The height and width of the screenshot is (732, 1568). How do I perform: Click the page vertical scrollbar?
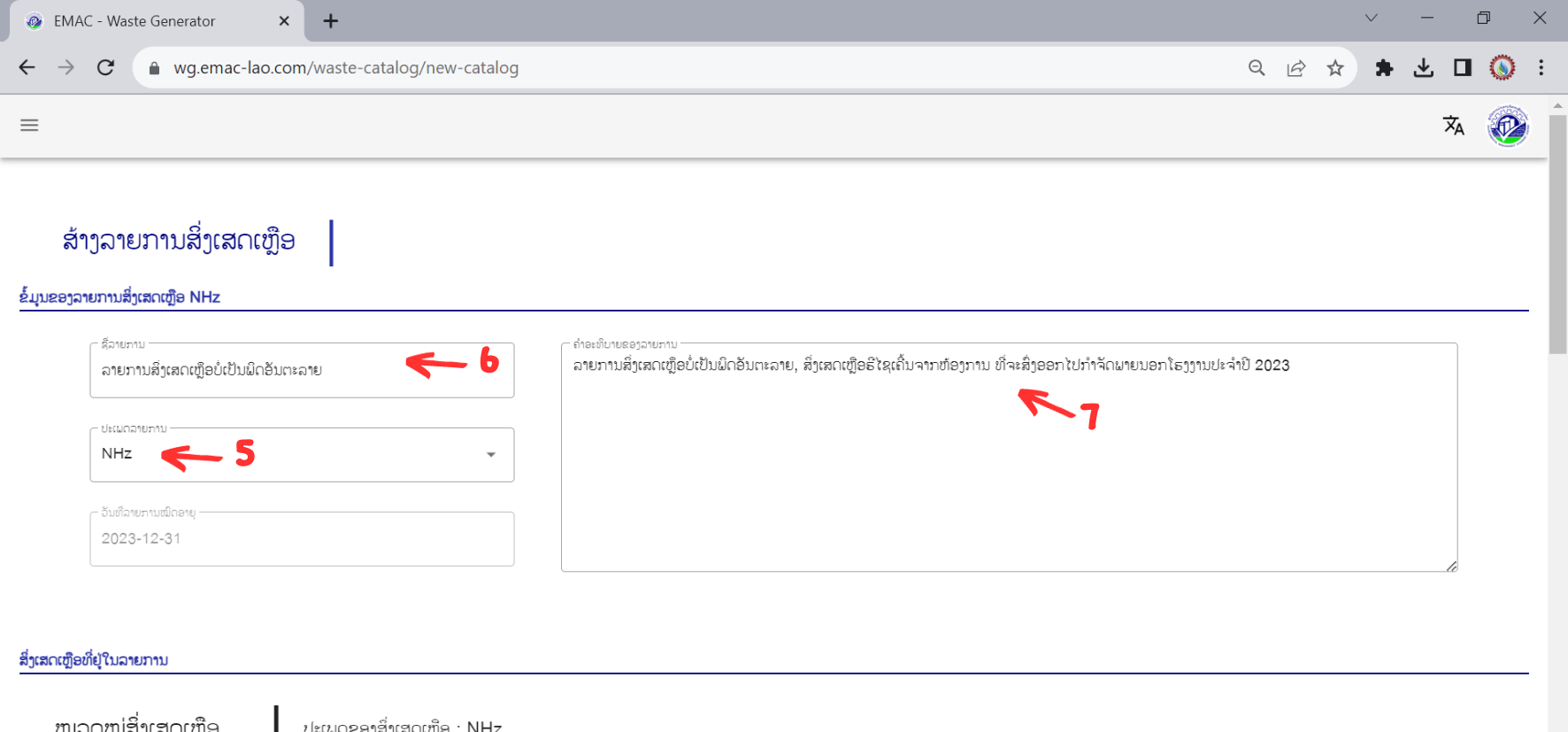pyautogui.click(x=1557, y=235)
